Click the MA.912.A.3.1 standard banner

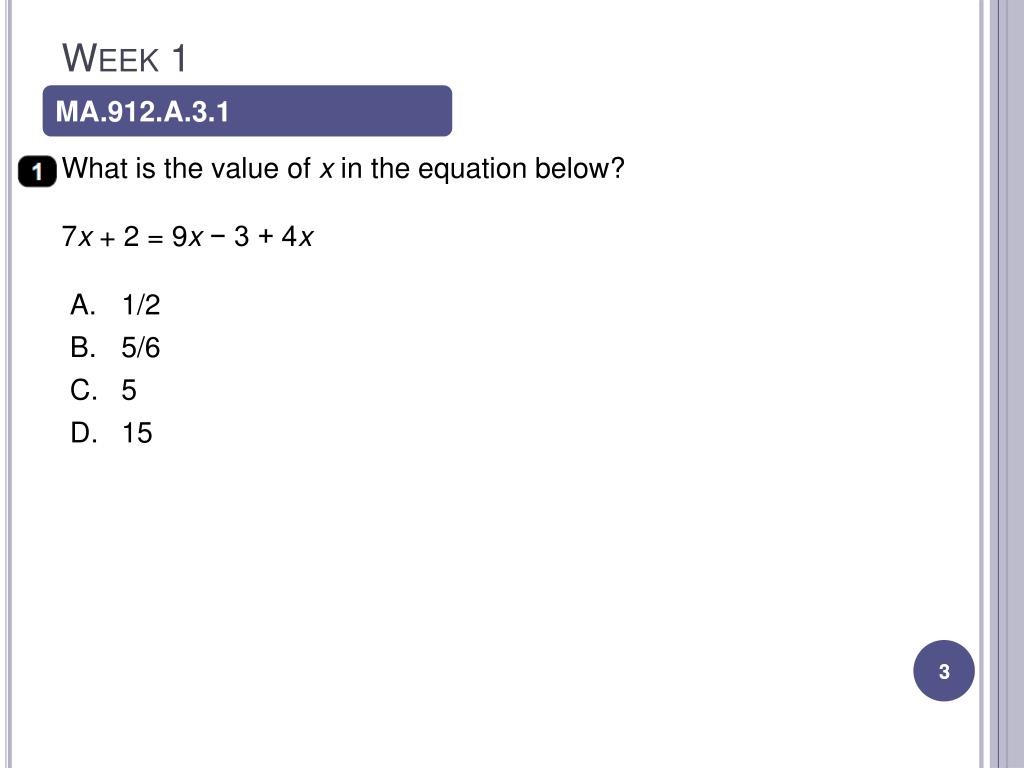coord(247,111)
